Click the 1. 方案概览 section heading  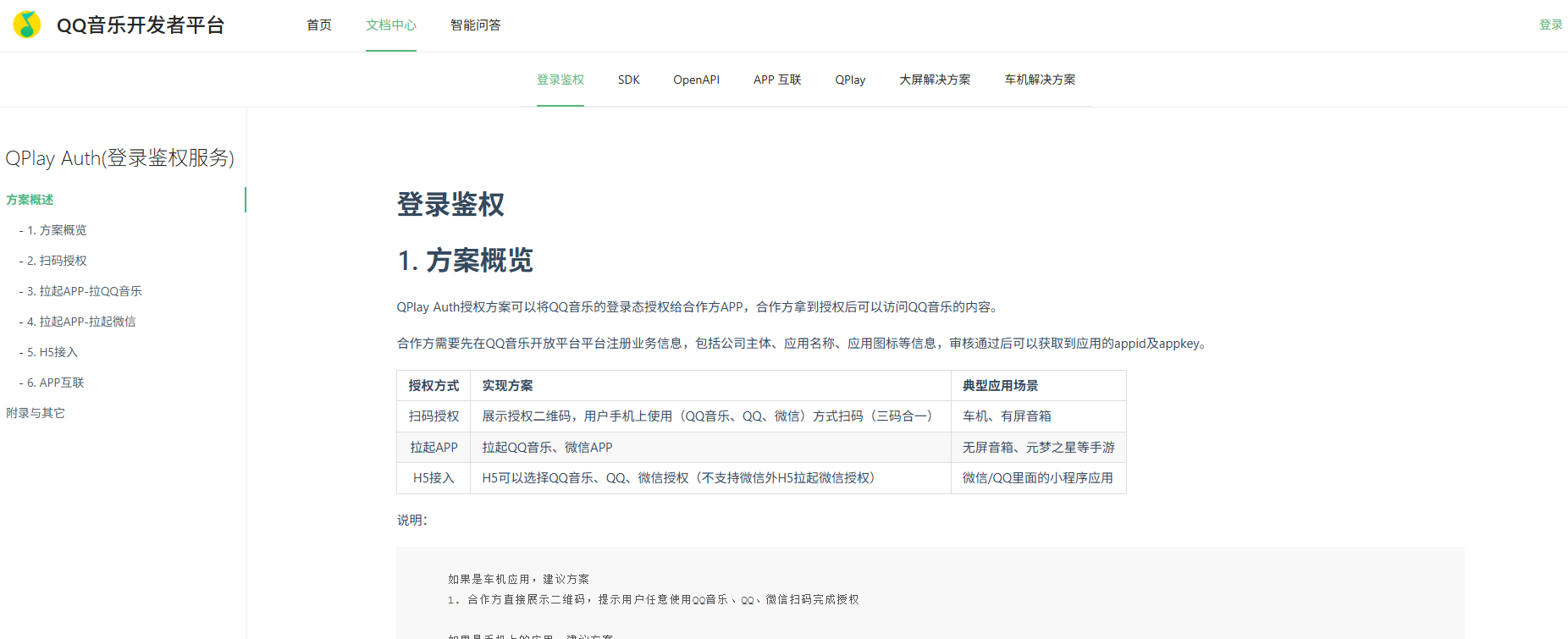pos(465,260)
